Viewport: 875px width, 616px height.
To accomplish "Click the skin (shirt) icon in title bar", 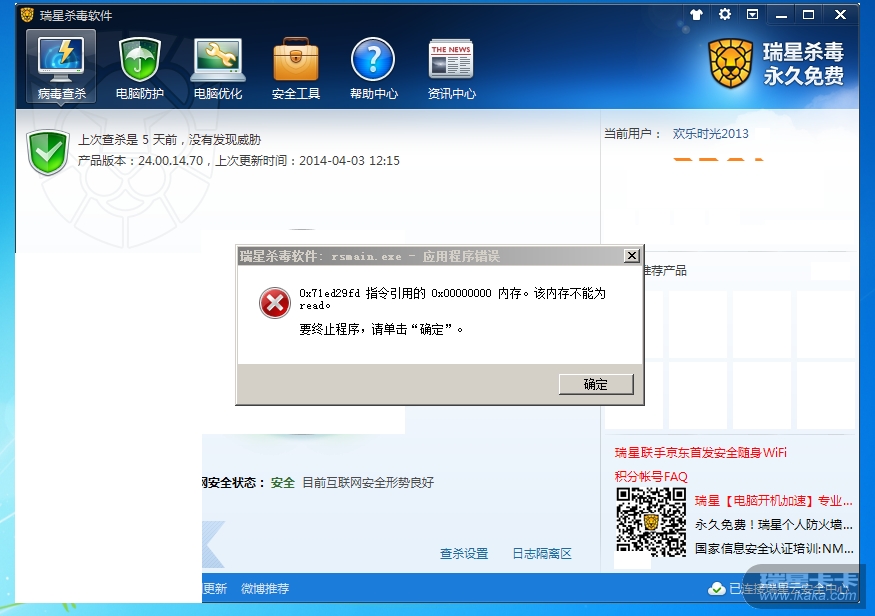I will coord(696,15).
